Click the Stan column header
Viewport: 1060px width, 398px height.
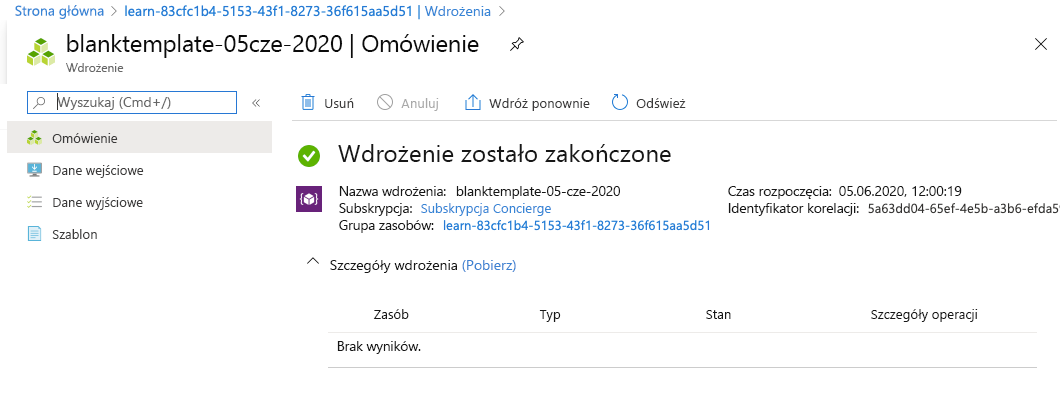pyautogui.click(x=718, y=314)
